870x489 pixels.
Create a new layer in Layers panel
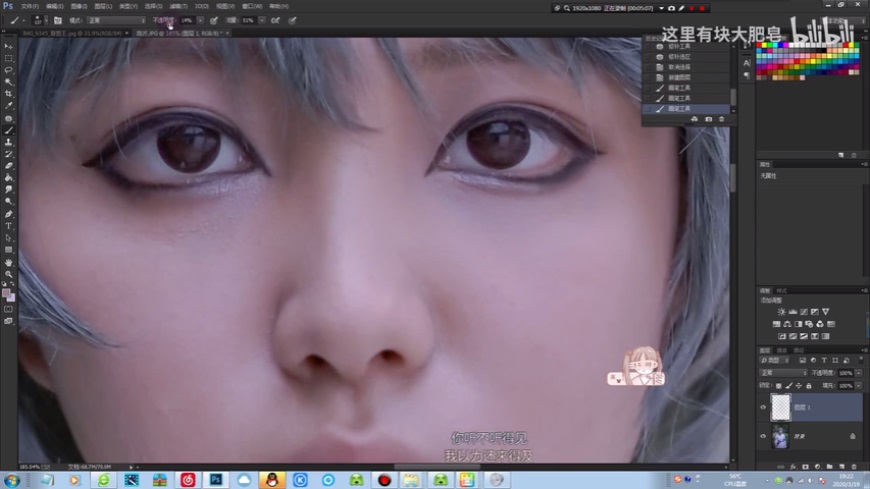[x=842, y=467]
